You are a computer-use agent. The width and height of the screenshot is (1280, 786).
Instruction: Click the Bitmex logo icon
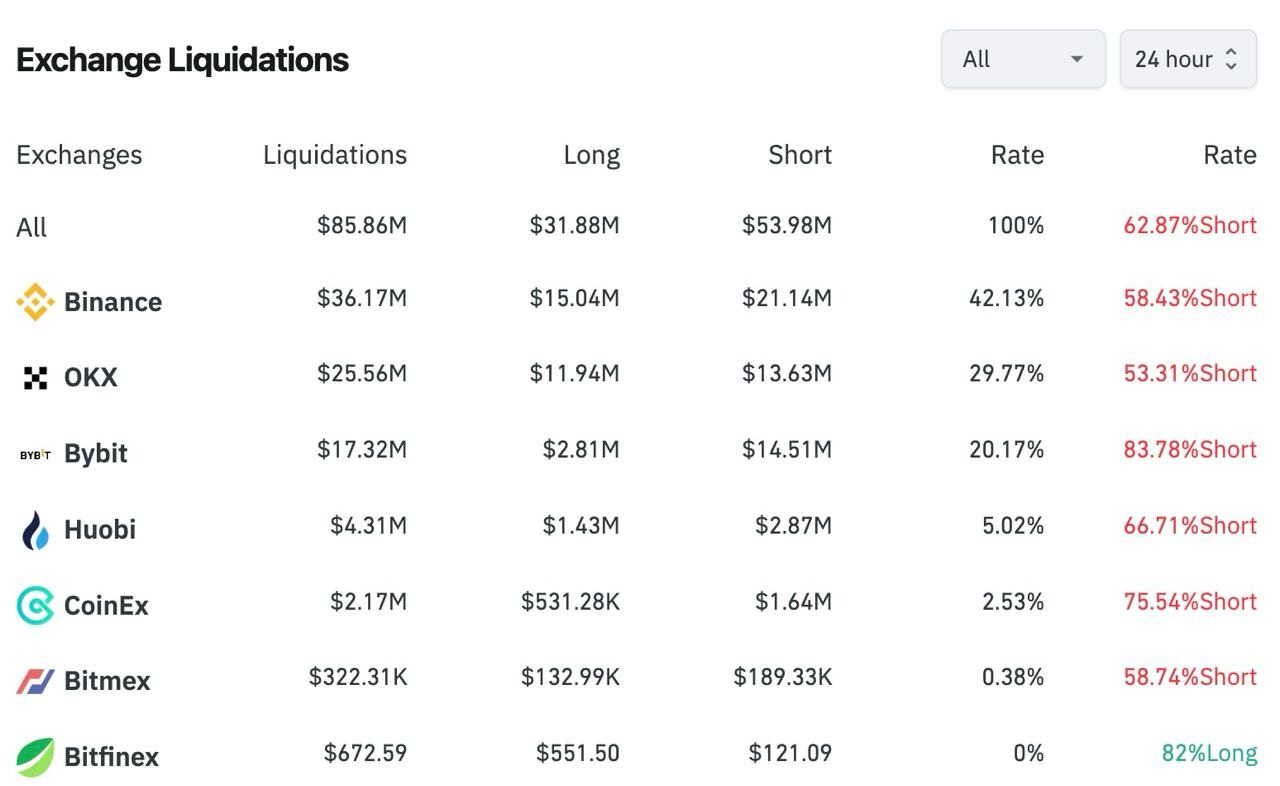35,681
